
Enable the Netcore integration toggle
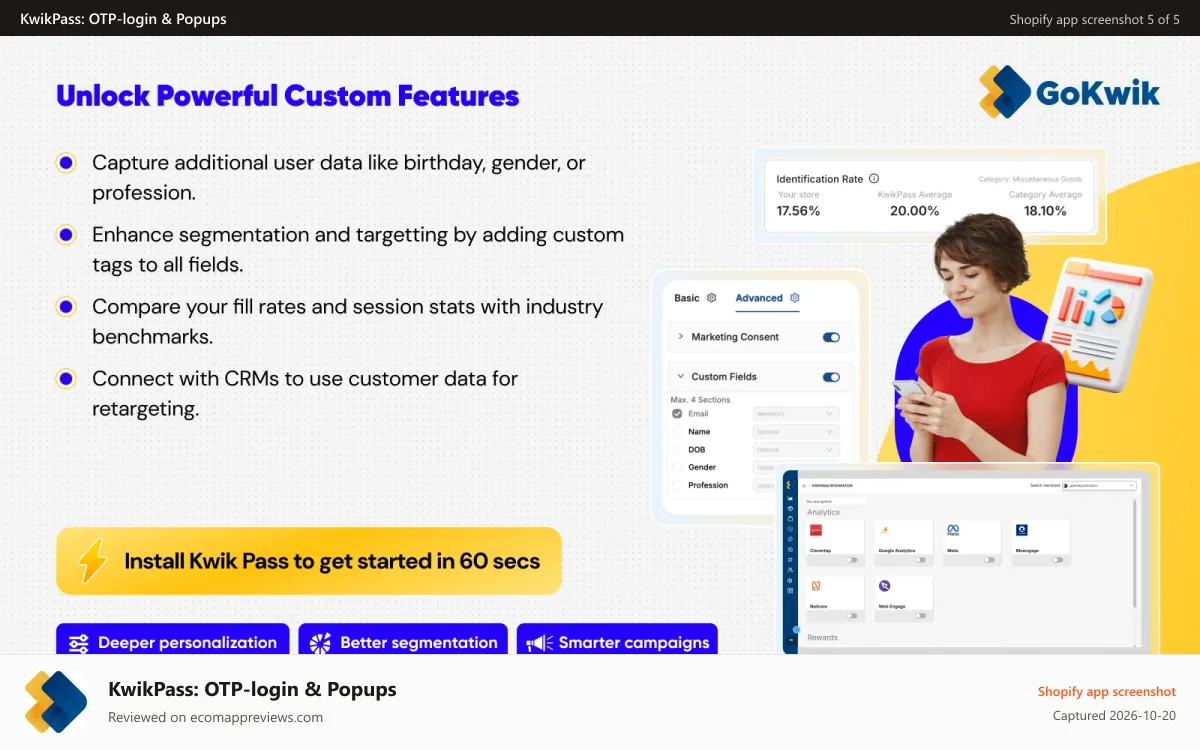(x=852, y=616)
